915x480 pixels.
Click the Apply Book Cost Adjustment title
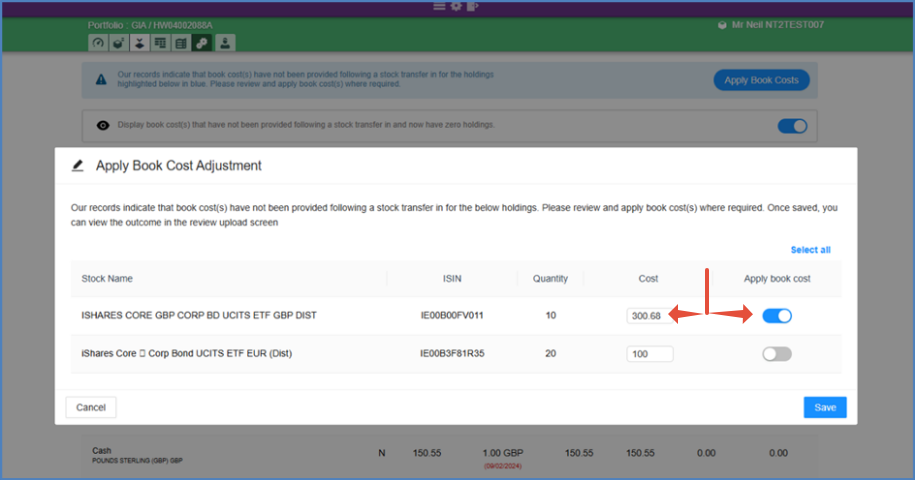[x=179, y=166]
